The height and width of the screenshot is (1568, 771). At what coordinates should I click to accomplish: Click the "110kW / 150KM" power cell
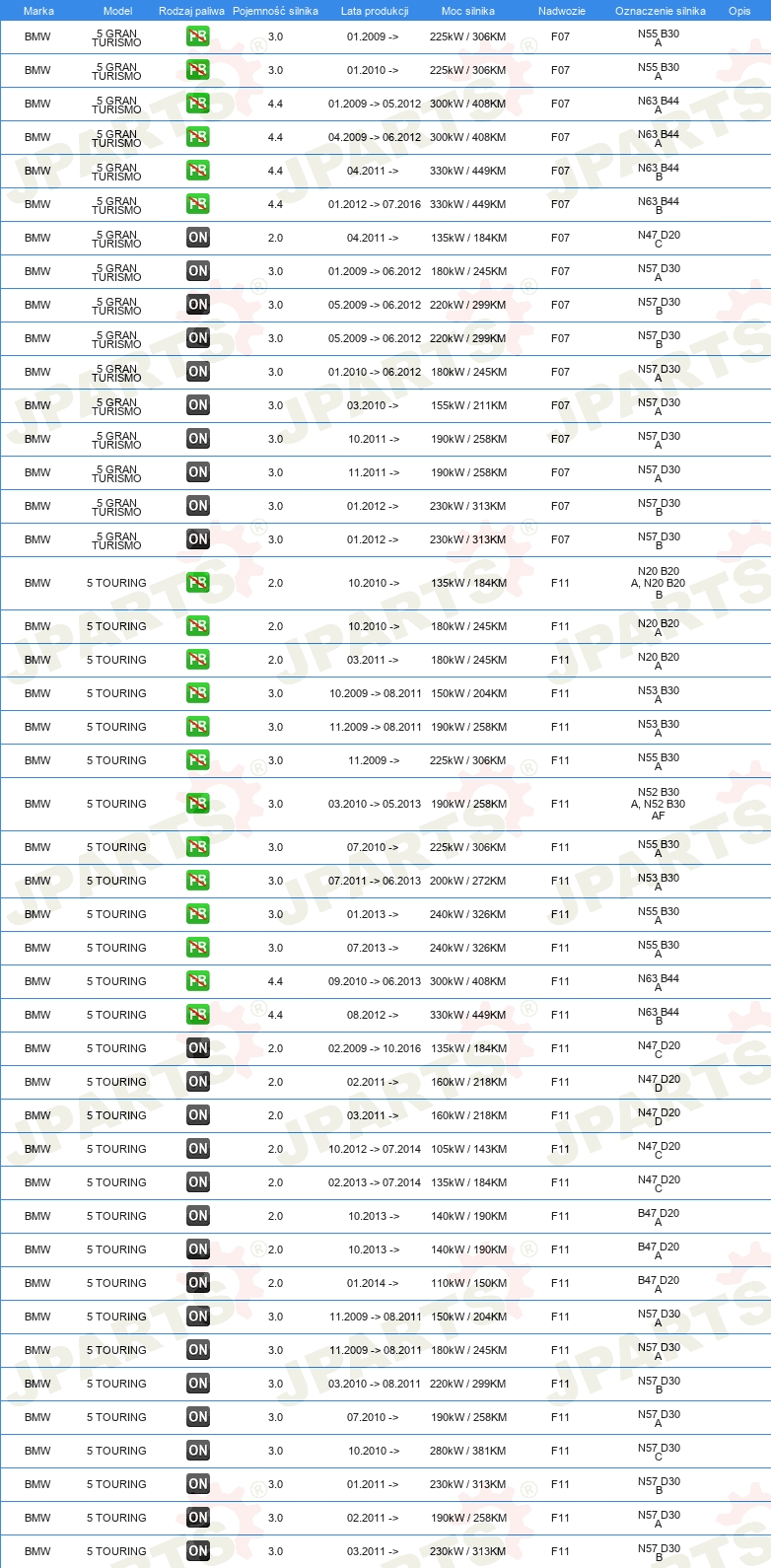pyautogui.click(x=468, y=1283)
